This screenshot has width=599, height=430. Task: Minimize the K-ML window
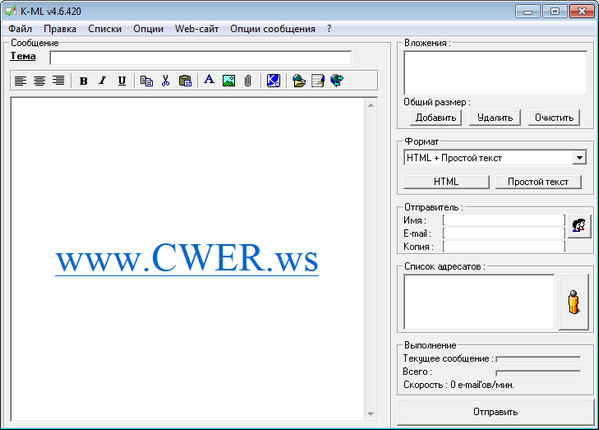pos(528,11)
